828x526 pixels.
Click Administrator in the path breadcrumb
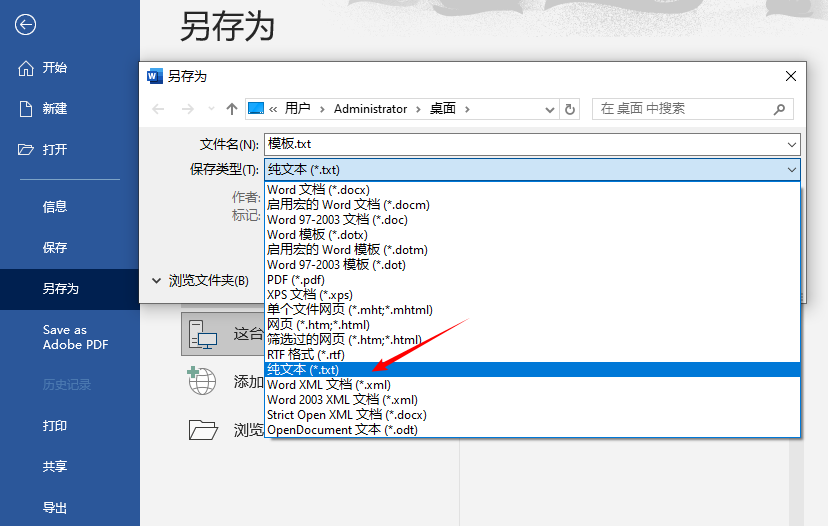[x=370, y=109]
